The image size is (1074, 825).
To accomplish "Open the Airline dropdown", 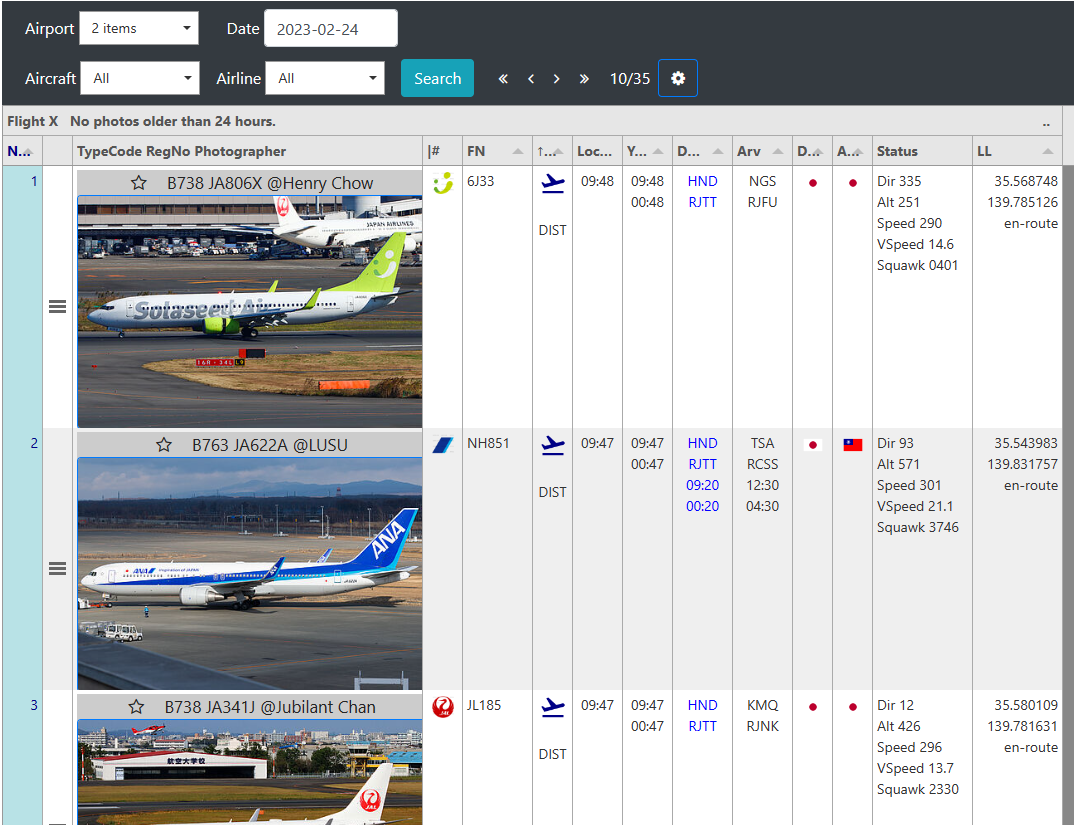I will 325,78.
